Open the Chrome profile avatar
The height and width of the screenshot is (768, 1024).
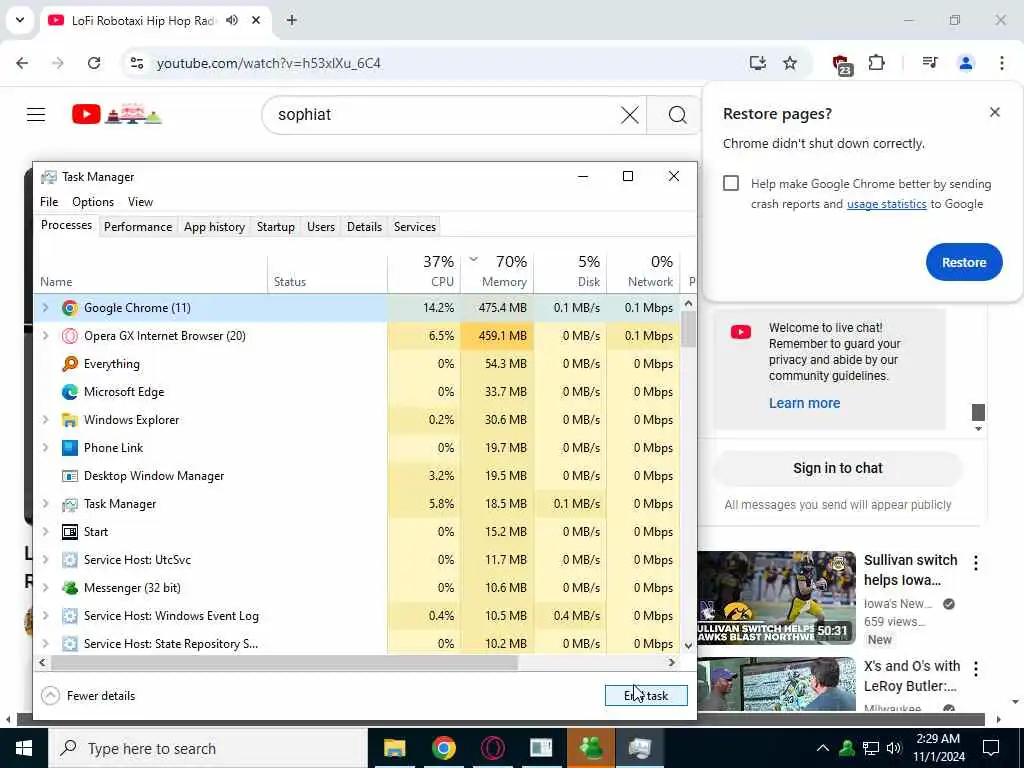965,63
